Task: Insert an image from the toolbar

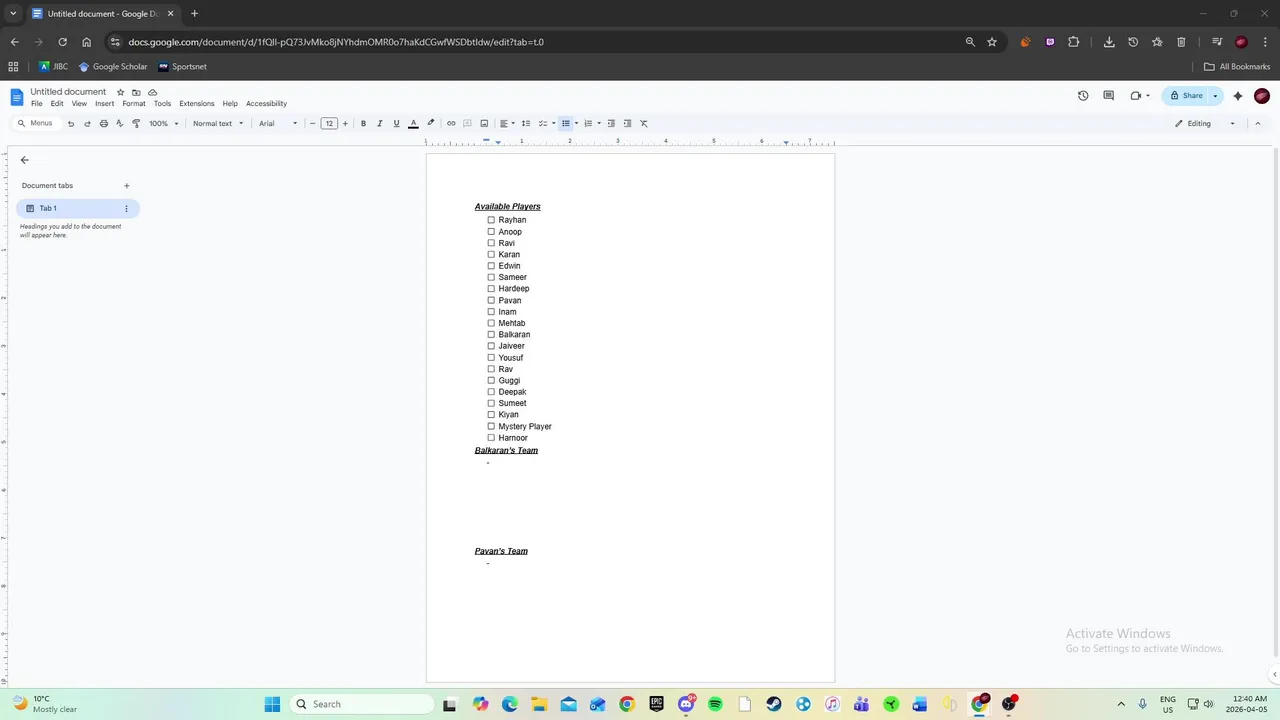Action: coord(484,124)
